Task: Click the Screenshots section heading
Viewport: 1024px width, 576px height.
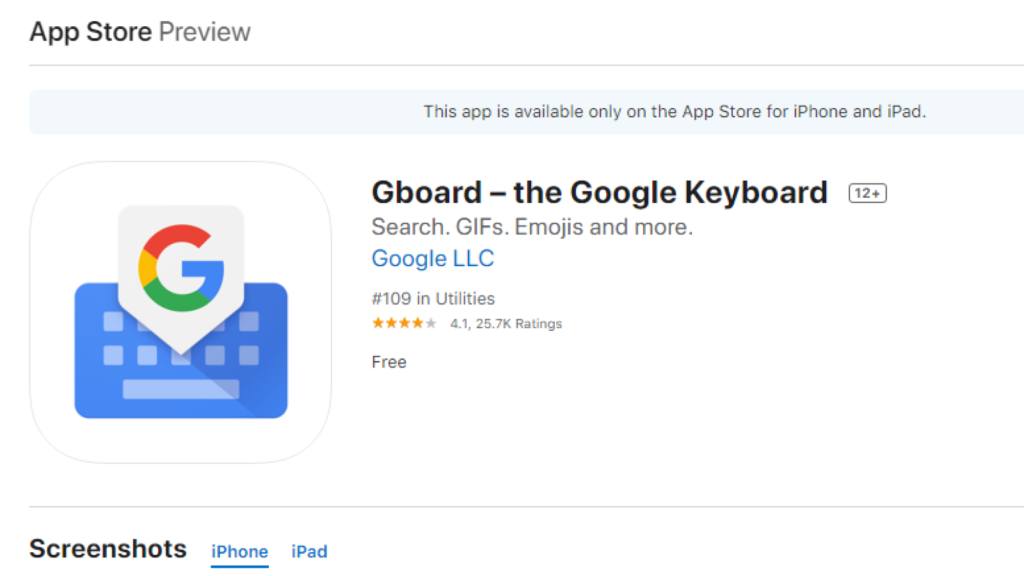Action: [107, 549]
